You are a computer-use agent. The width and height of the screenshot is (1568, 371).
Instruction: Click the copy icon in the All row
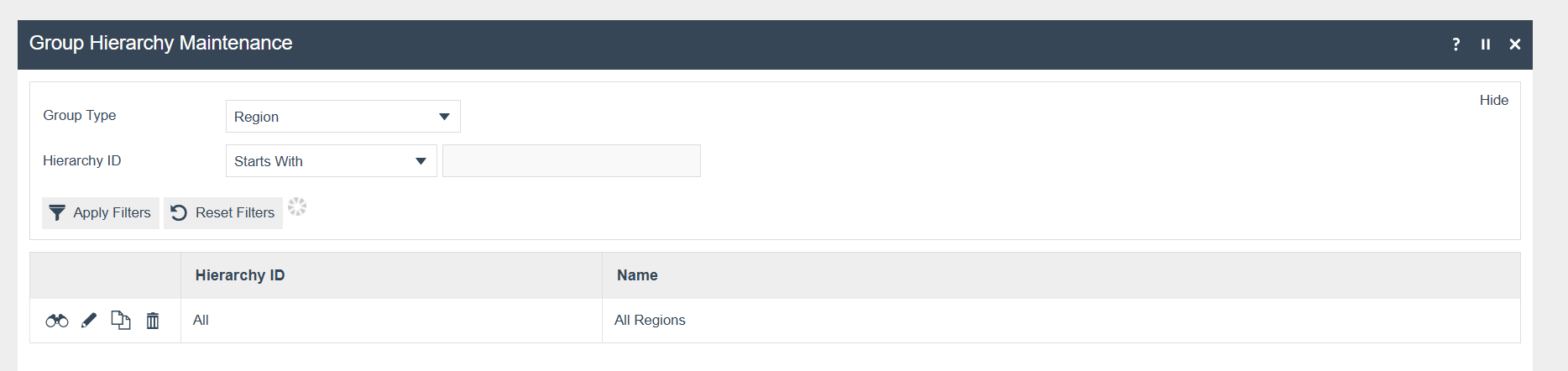(121, 321)
